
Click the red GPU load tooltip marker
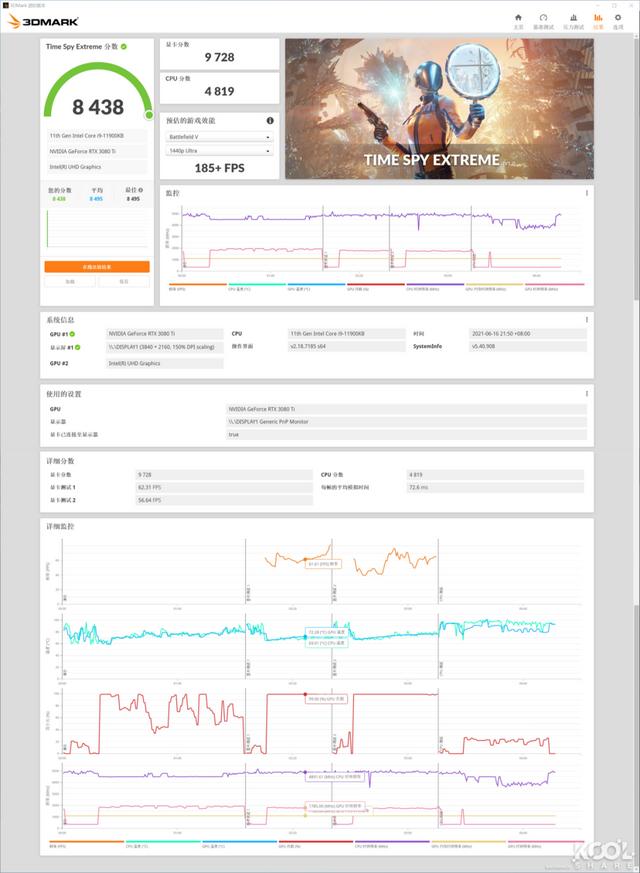tap(305, 694)
